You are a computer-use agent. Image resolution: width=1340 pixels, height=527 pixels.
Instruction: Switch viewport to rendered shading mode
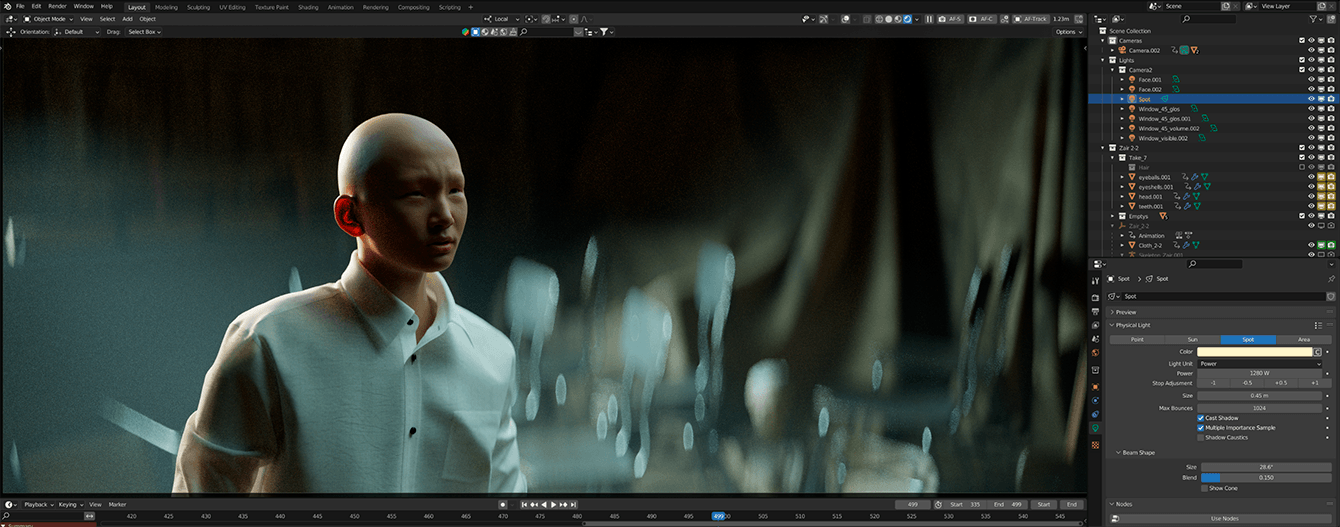coord(908,19)
